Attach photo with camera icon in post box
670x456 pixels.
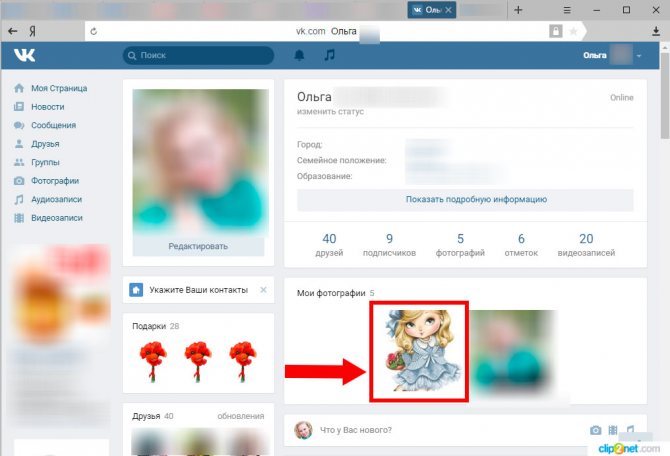pyautogui.click(x=595, y=430)
